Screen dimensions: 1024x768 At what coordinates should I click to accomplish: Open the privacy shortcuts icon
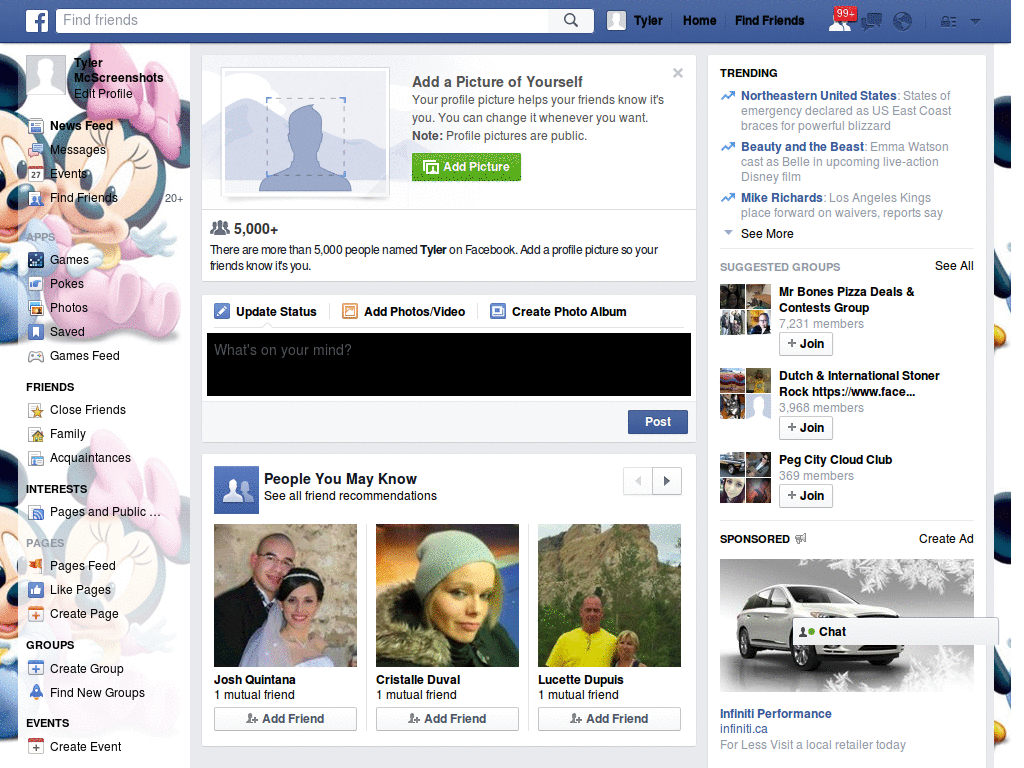(x=948, y=20)
